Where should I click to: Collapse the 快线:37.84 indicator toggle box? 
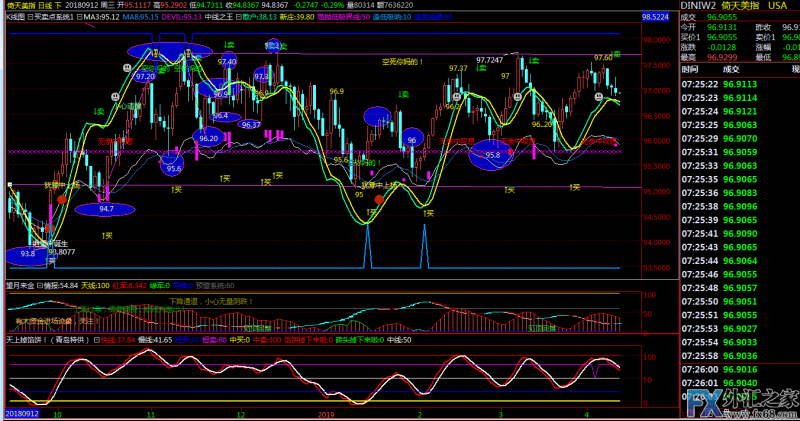point(96,340)
